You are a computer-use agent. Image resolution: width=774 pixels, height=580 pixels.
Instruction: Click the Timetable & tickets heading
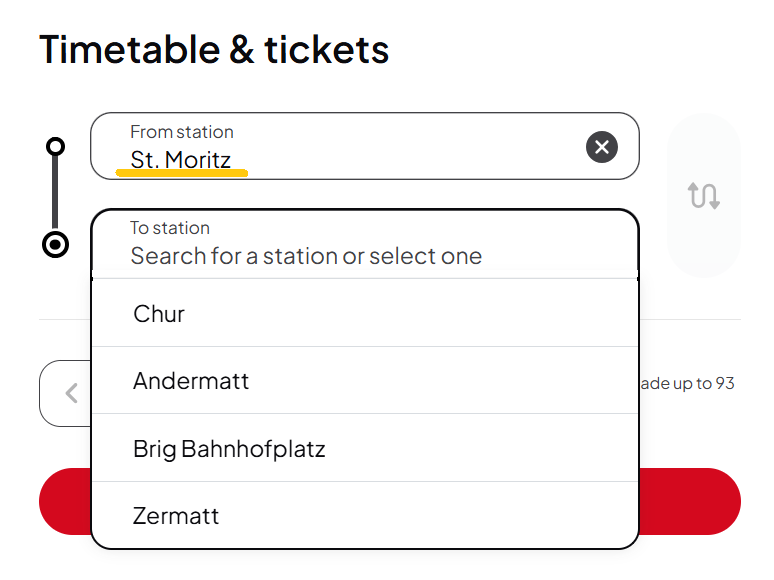[214, 49]
